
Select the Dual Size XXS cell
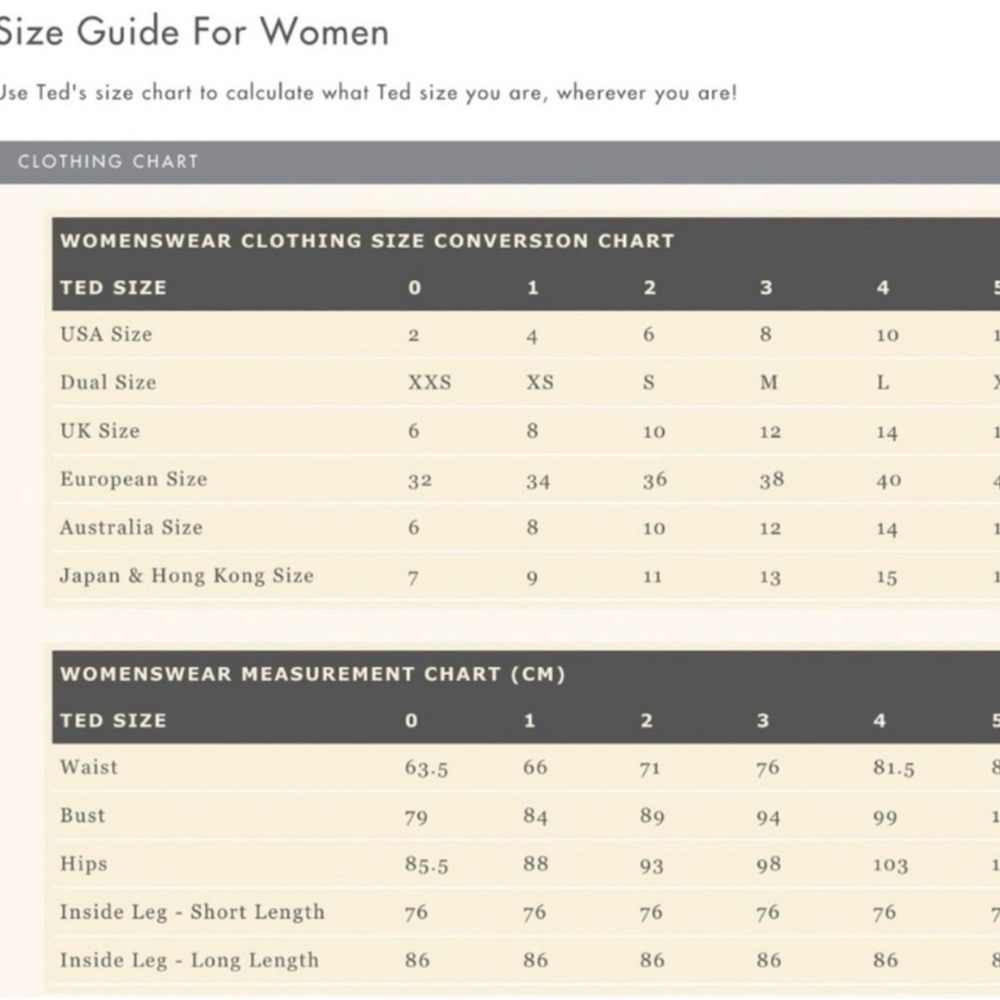click(430, 382)
